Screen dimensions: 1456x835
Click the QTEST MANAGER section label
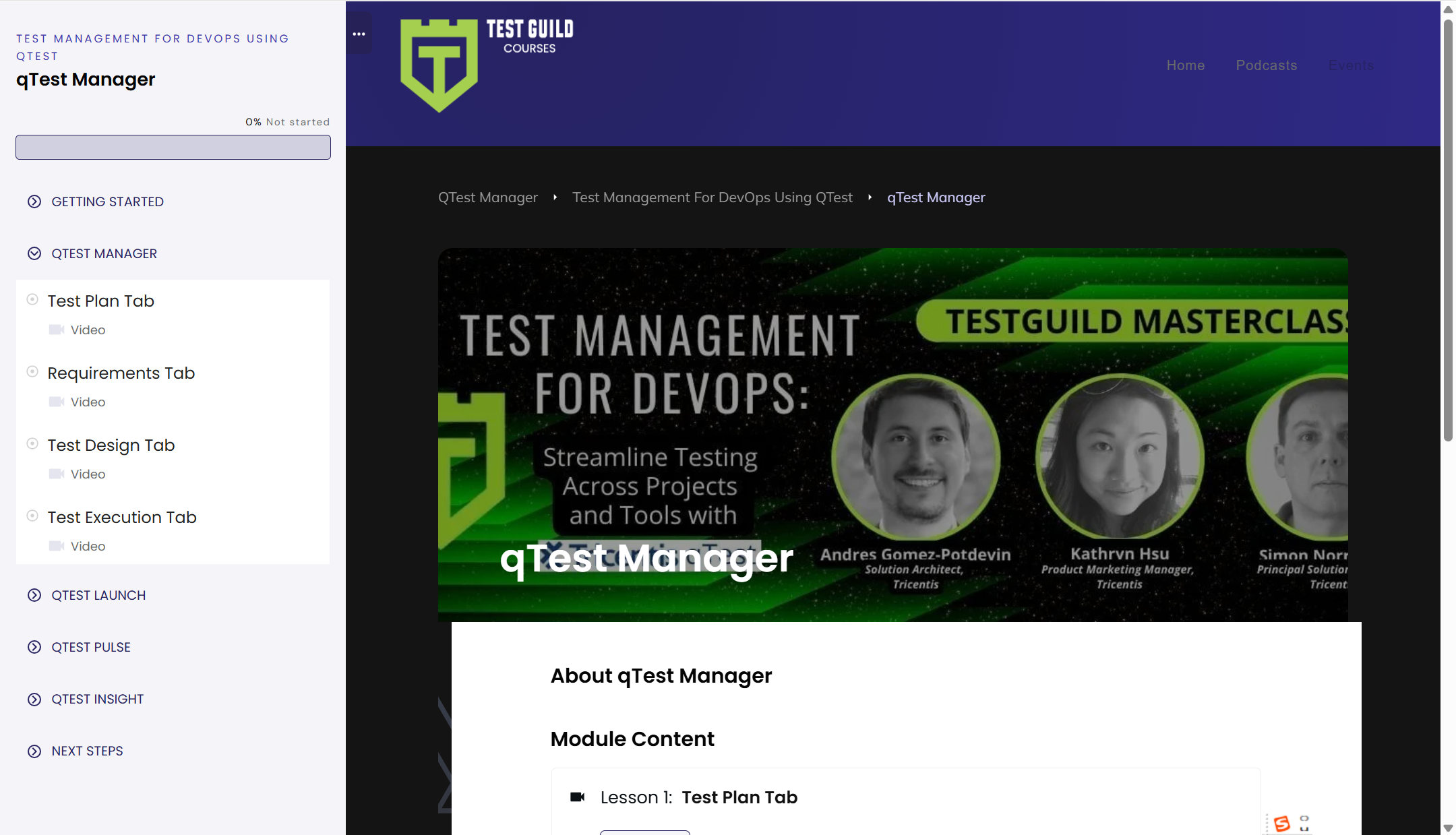coord(104,253)
